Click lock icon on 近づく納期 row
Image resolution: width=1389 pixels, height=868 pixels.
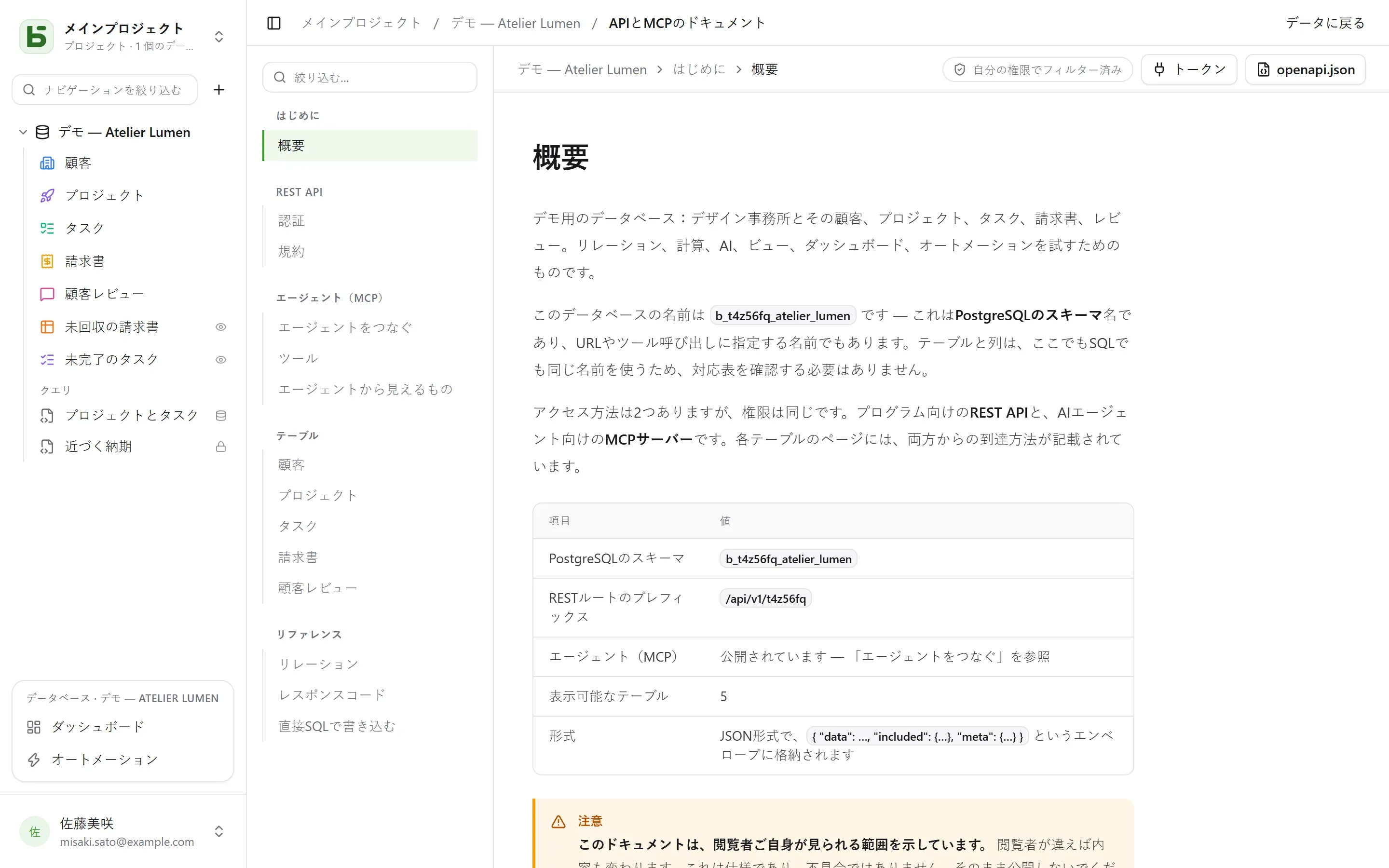221,447
